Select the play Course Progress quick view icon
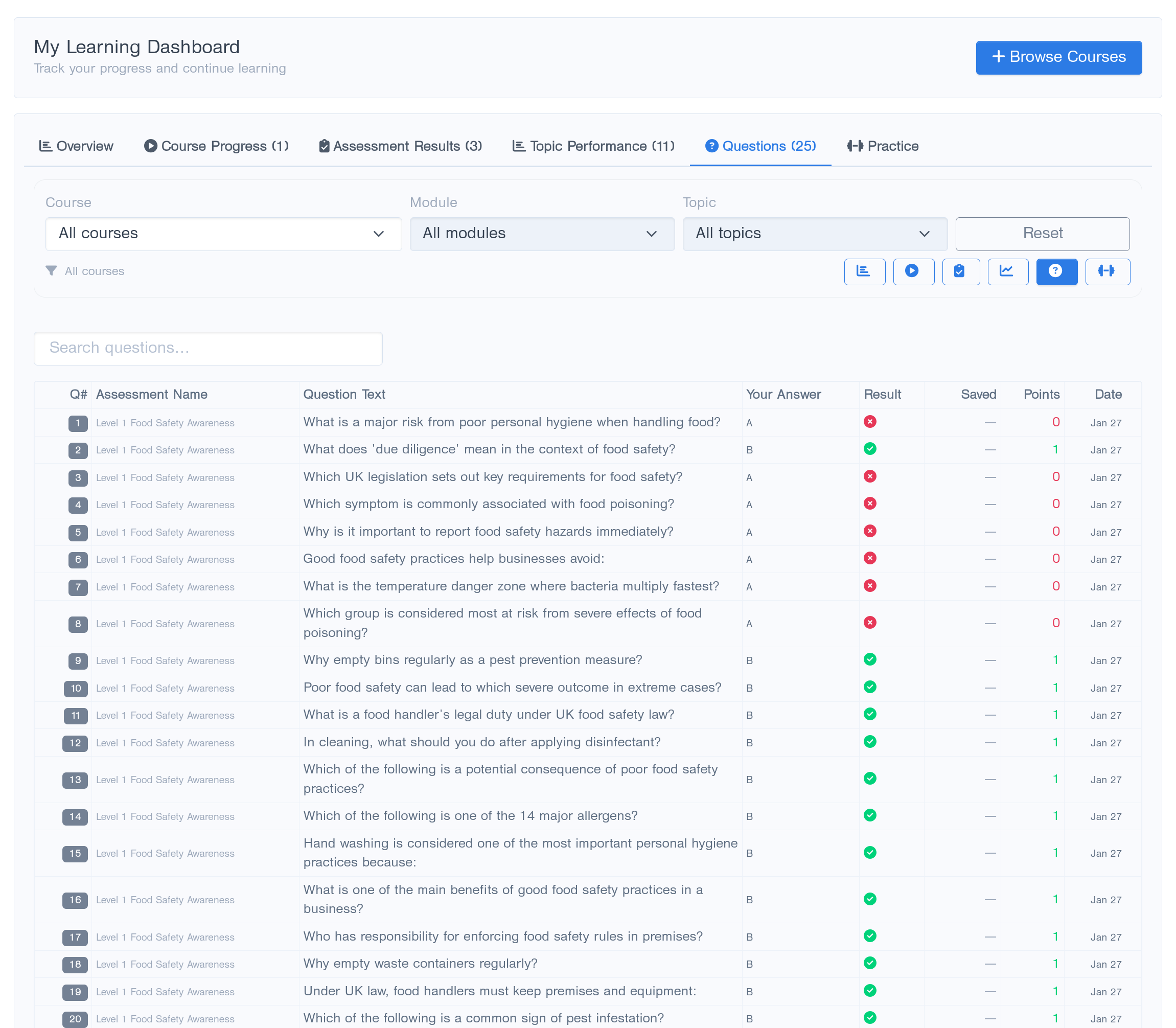Screen dimensions: 1176x1028 pyautogui.click(x=913, y=272)
